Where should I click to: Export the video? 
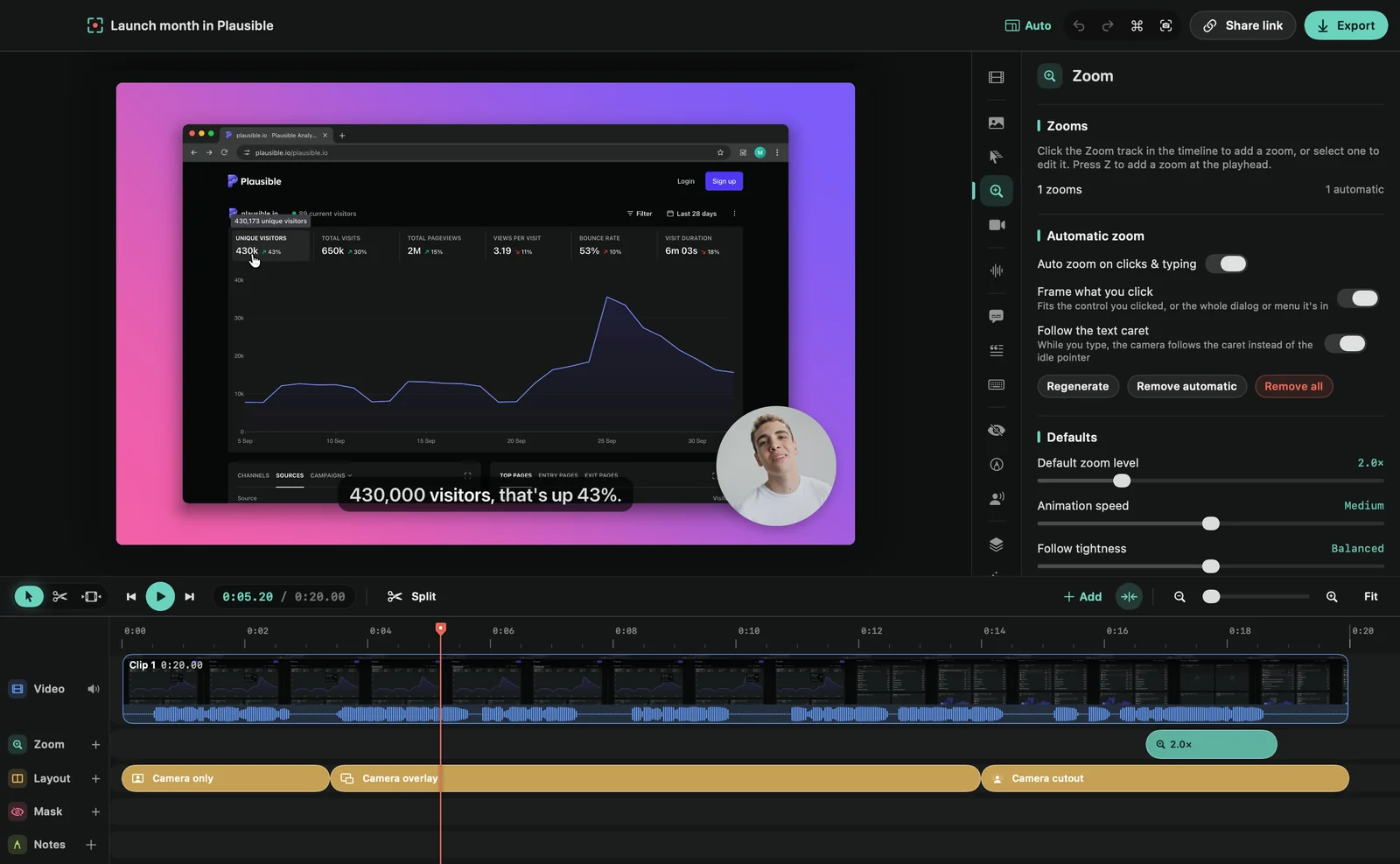[1346, 25]
